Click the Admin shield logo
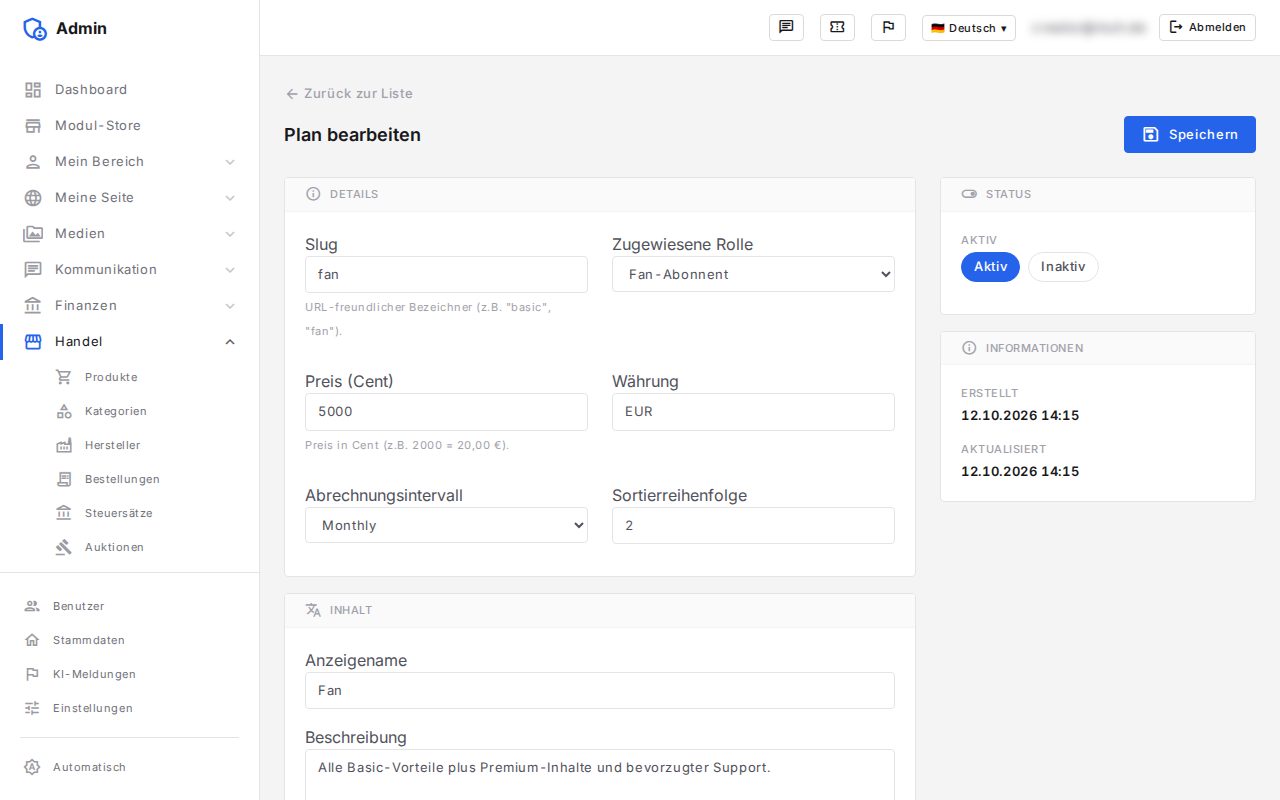Screen dimensions: 1280x800 [35, 29]
